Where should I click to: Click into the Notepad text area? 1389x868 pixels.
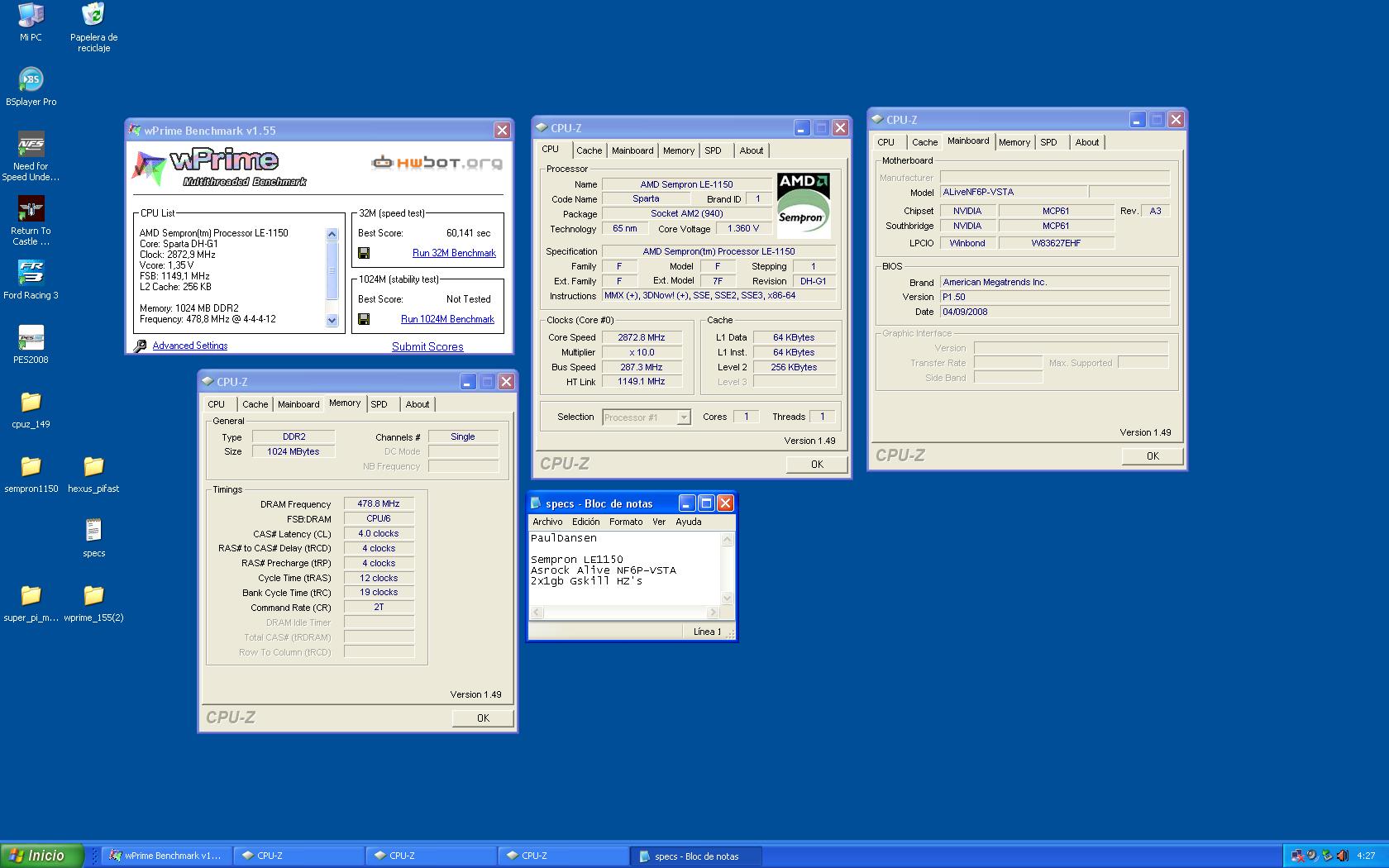click(625, 569)
